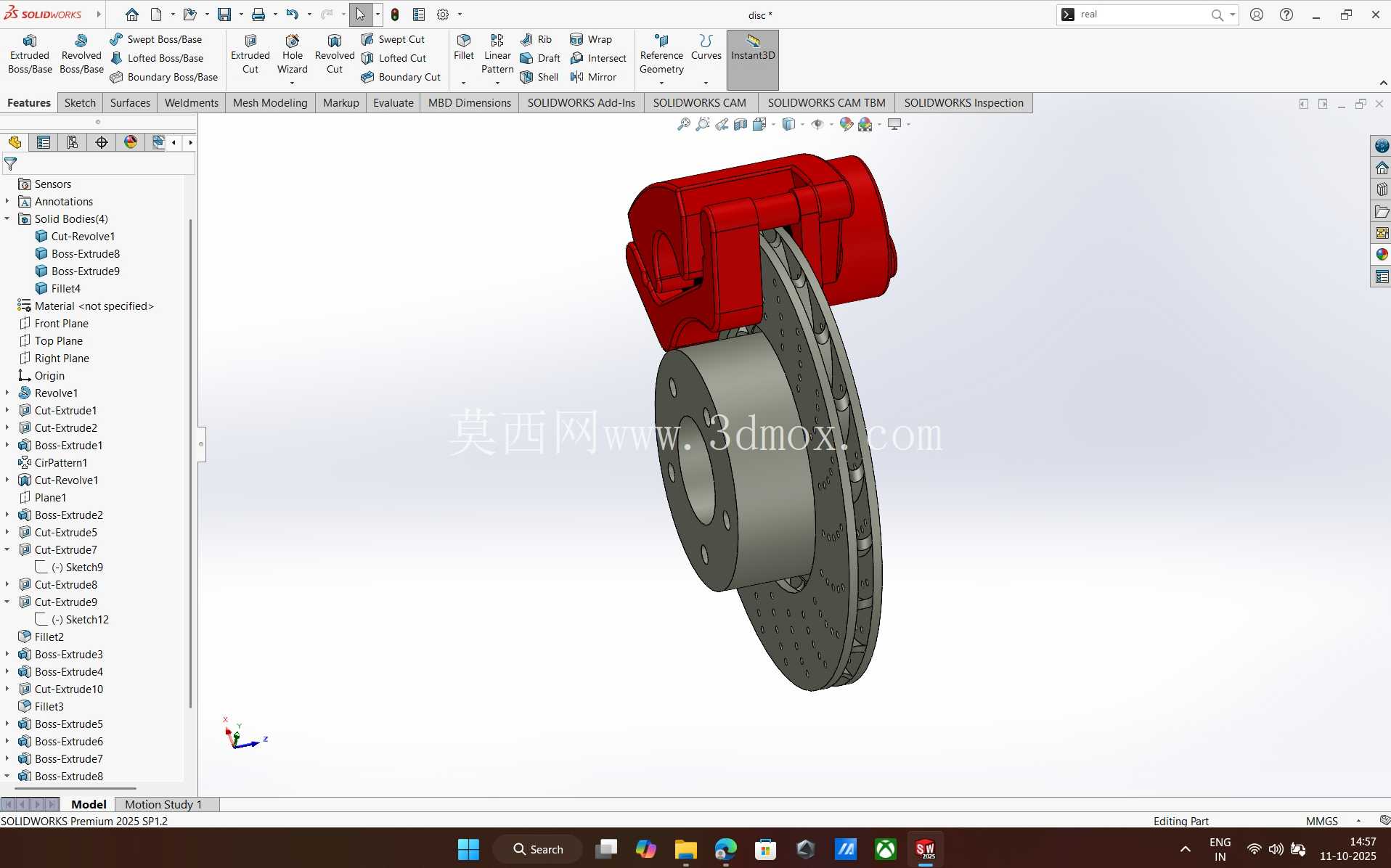Use the Wrap feature

(x=591, y=39)
